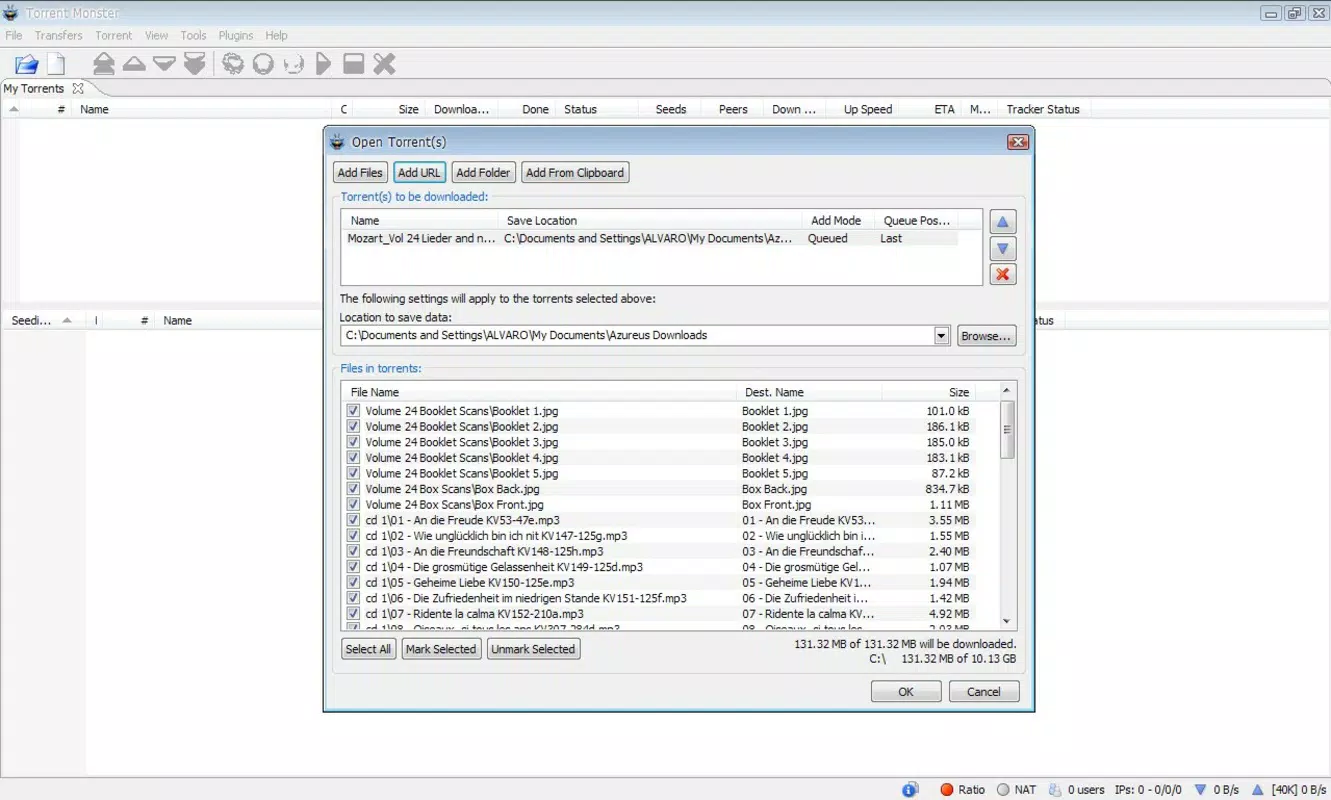Move torrent to top of queue
1331x800 pixels.
tap(104, 64)
